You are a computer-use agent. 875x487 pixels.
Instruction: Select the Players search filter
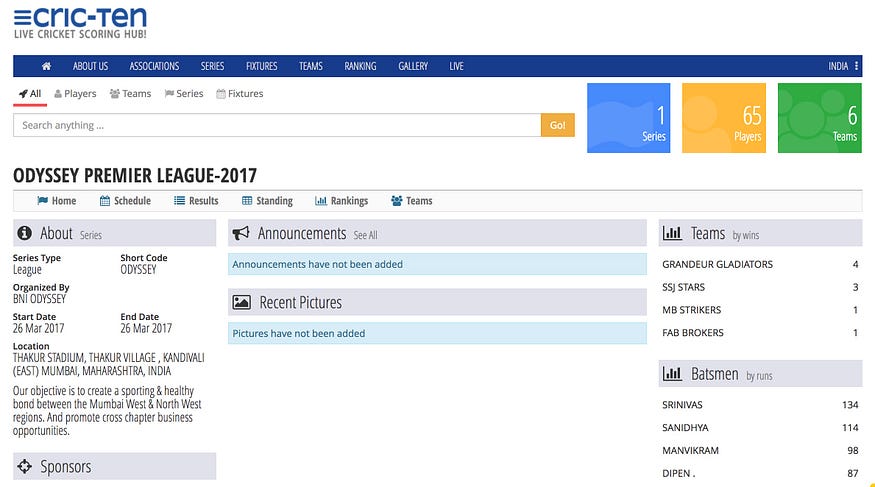[75, 94]
